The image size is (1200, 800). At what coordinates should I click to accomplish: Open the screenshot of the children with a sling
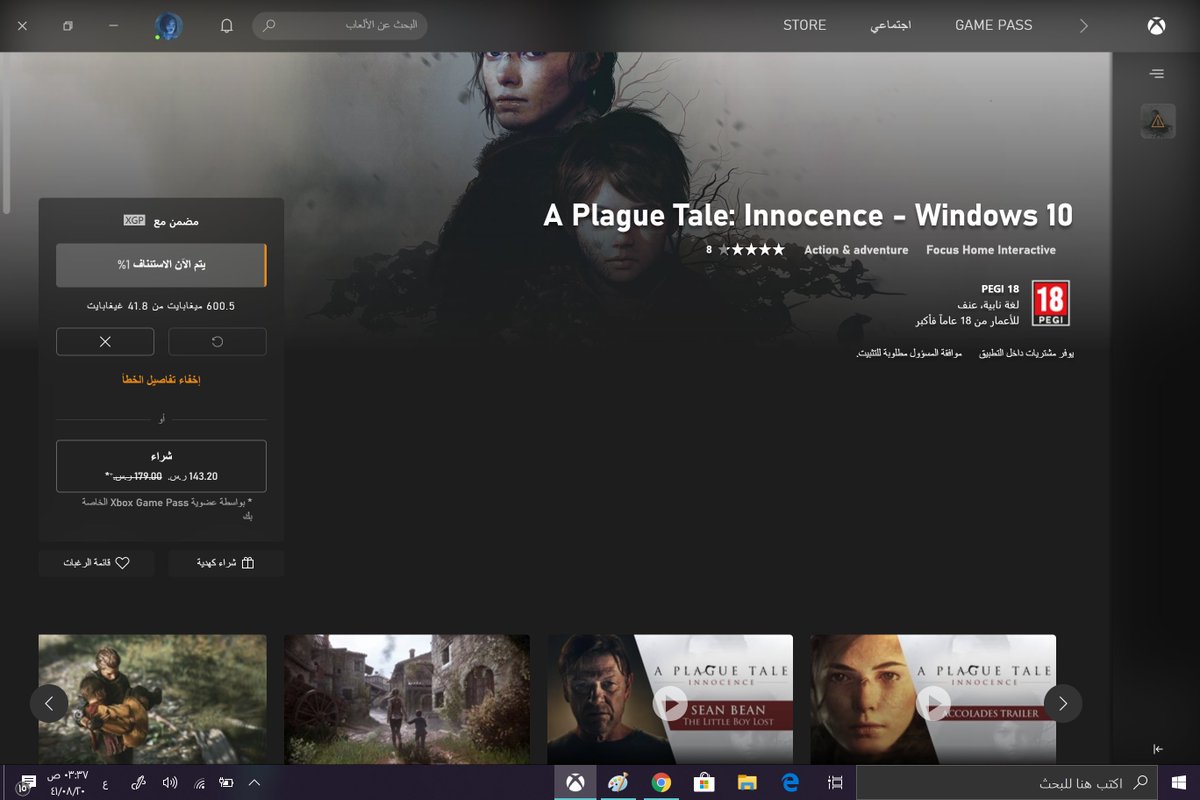click(x=153, y=700)
